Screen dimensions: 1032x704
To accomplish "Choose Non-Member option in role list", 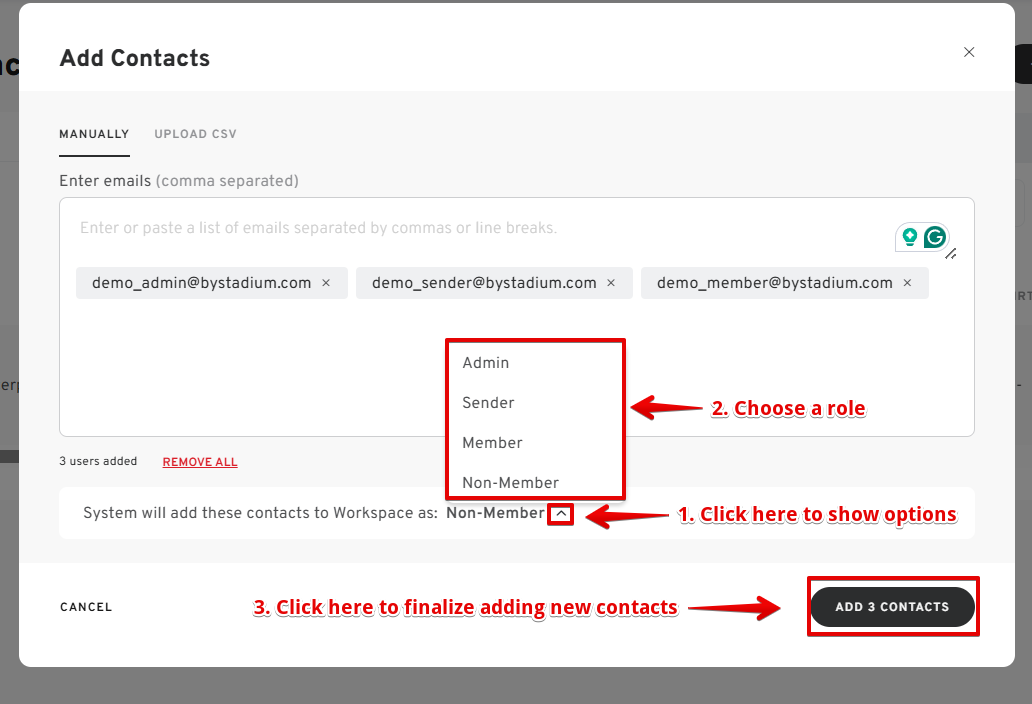I will [510, 483].
